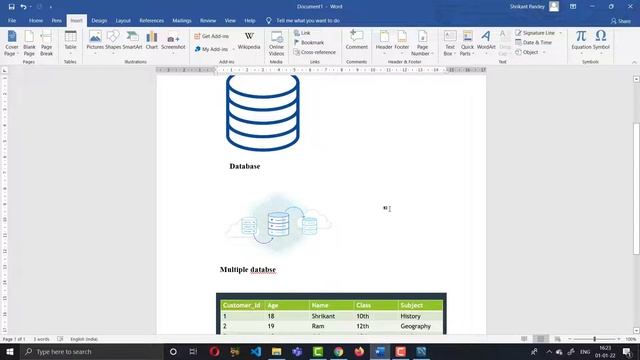
Task: Collapse the ribbon with the chevron
Action: click(634, 62)
